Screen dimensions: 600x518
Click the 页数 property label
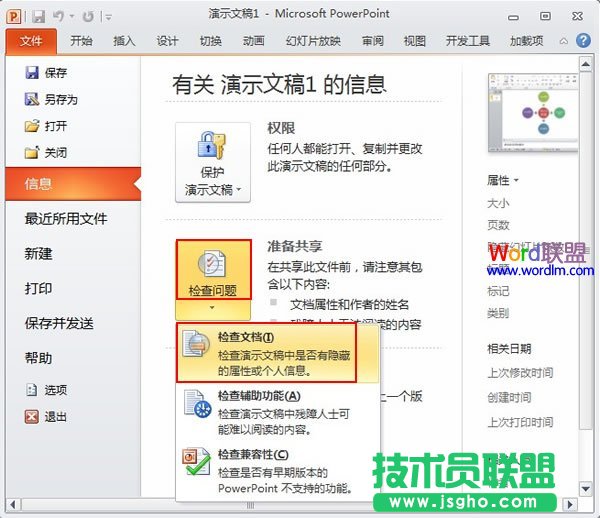(498, 225)
